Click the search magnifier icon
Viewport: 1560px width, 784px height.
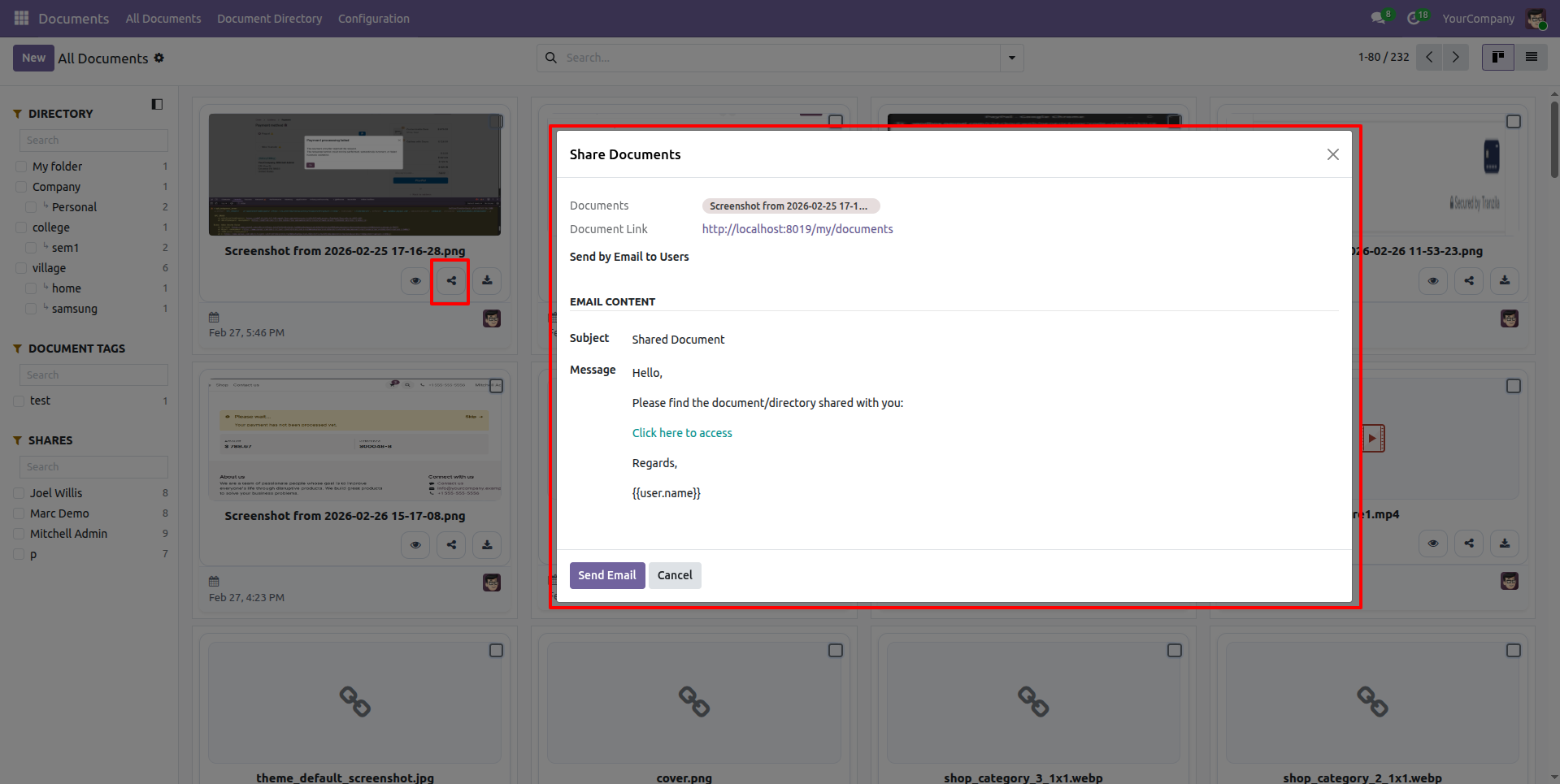[x=551, y=58]
